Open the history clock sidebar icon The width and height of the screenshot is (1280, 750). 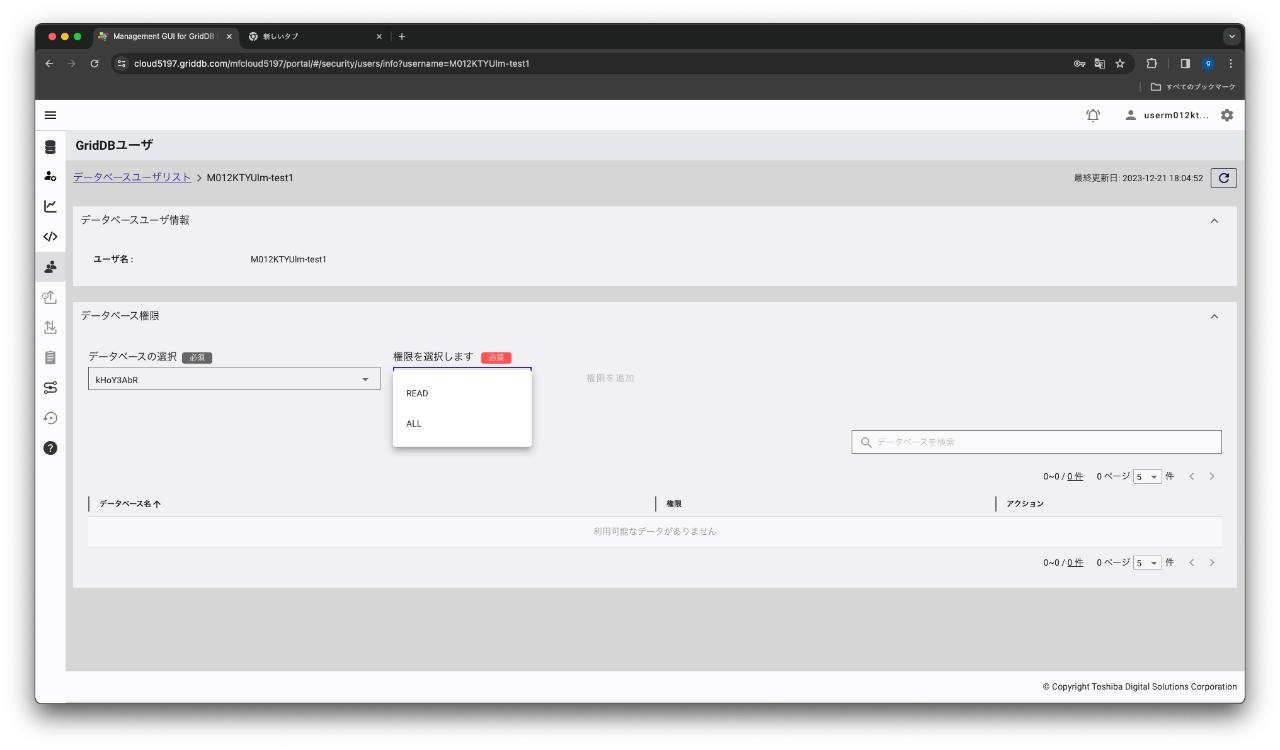coord(50,418)
